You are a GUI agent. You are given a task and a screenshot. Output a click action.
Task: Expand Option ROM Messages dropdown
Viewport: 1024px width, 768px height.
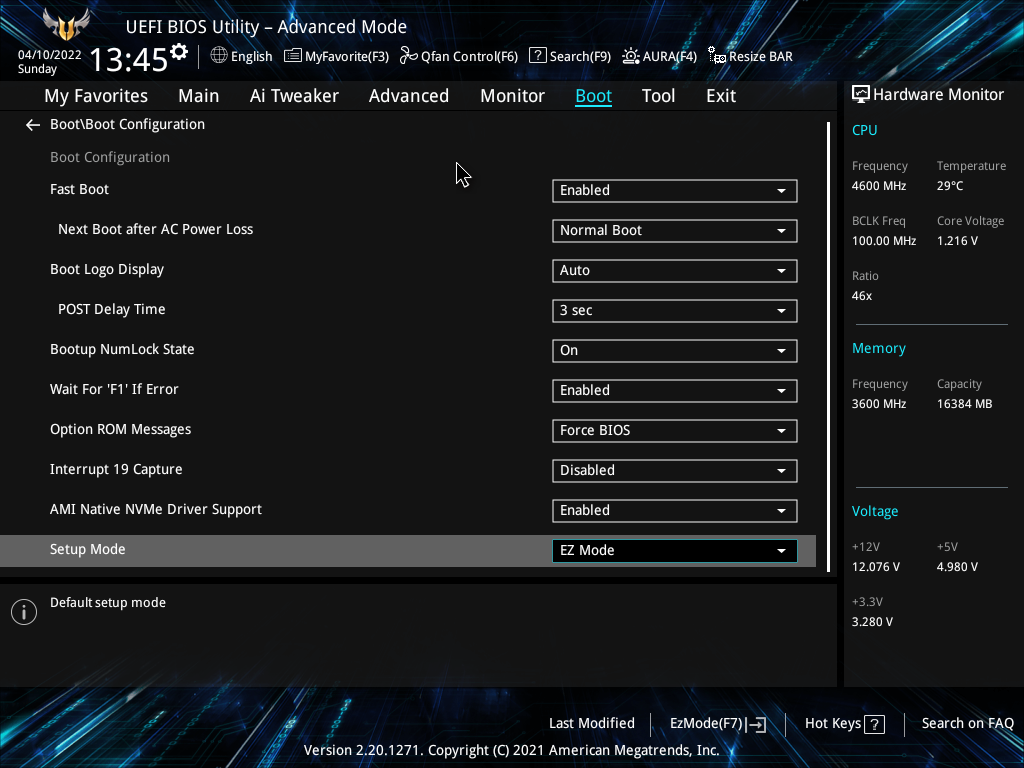click(x=675, y=430)
